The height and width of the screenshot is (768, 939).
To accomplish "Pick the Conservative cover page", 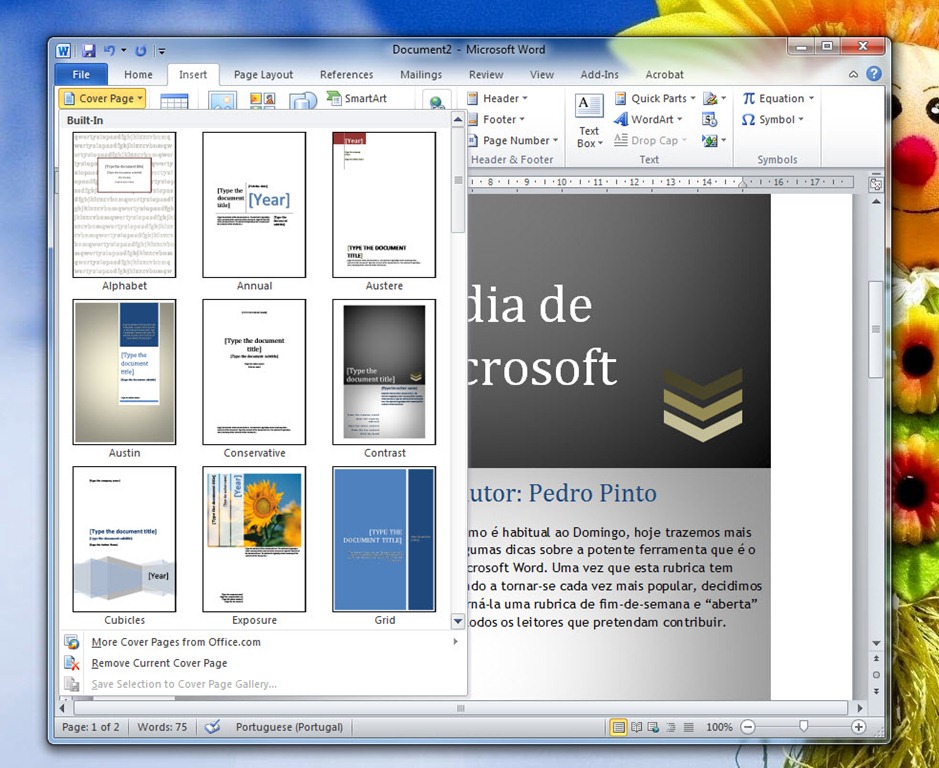I will [x=254, y=372].
